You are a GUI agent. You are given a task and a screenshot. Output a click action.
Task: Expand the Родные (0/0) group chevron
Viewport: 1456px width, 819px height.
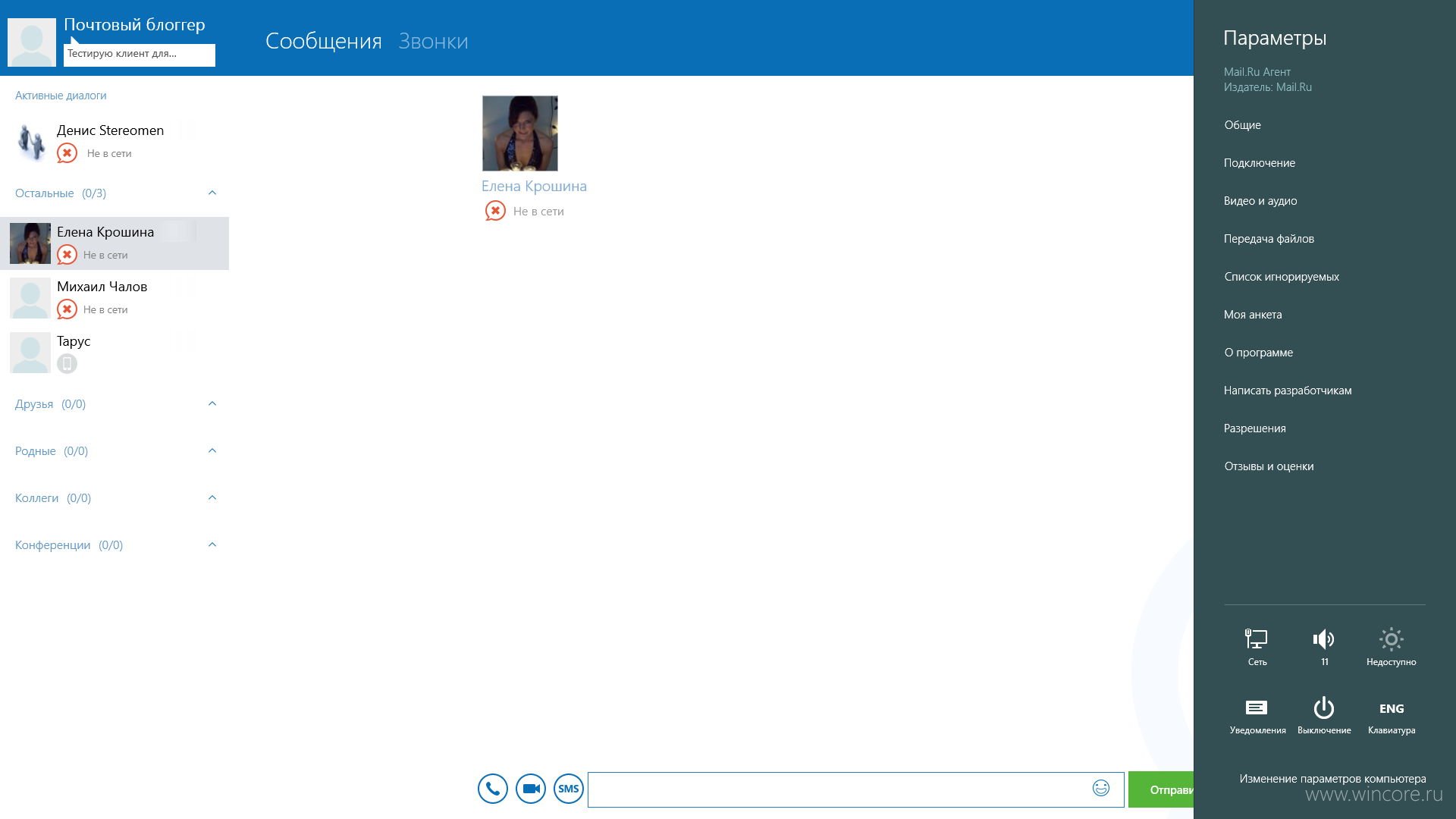212,450
